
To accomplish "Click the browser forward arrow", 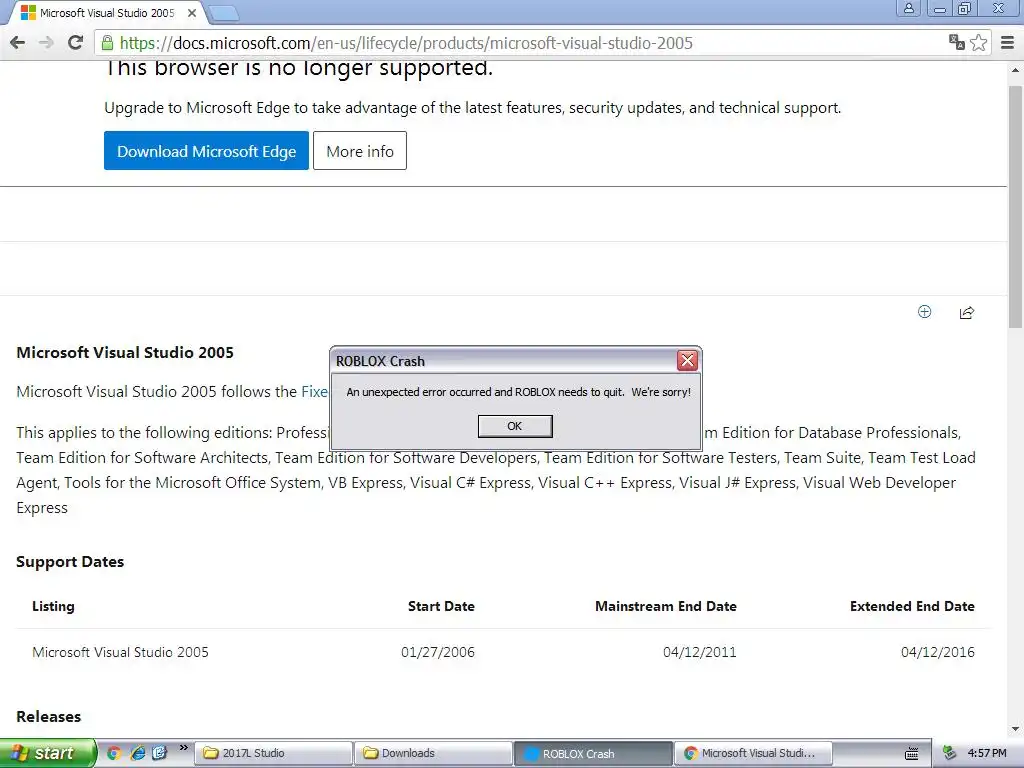I will click(46, 43).
